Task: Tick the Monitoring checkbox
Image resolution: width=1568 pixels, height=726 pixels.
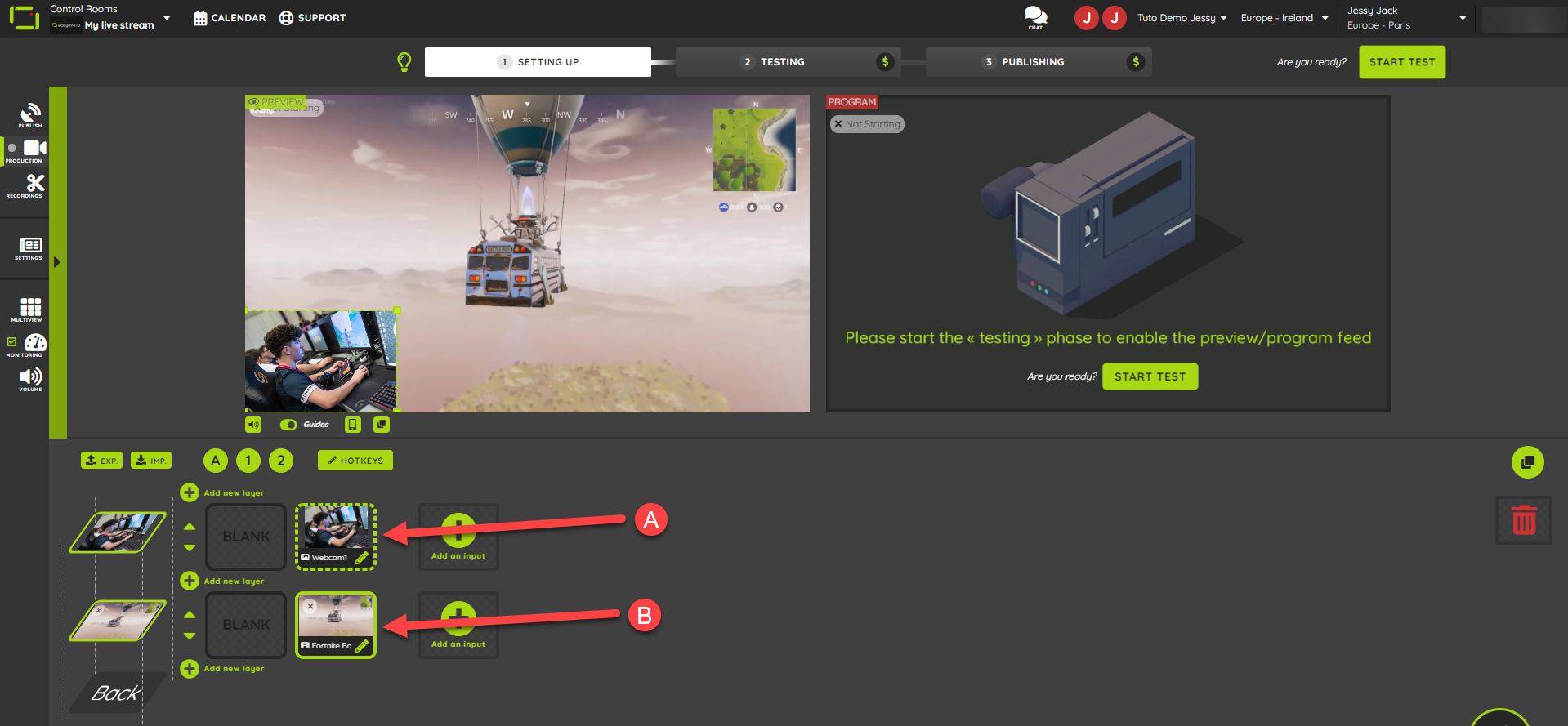Action: 11,341
